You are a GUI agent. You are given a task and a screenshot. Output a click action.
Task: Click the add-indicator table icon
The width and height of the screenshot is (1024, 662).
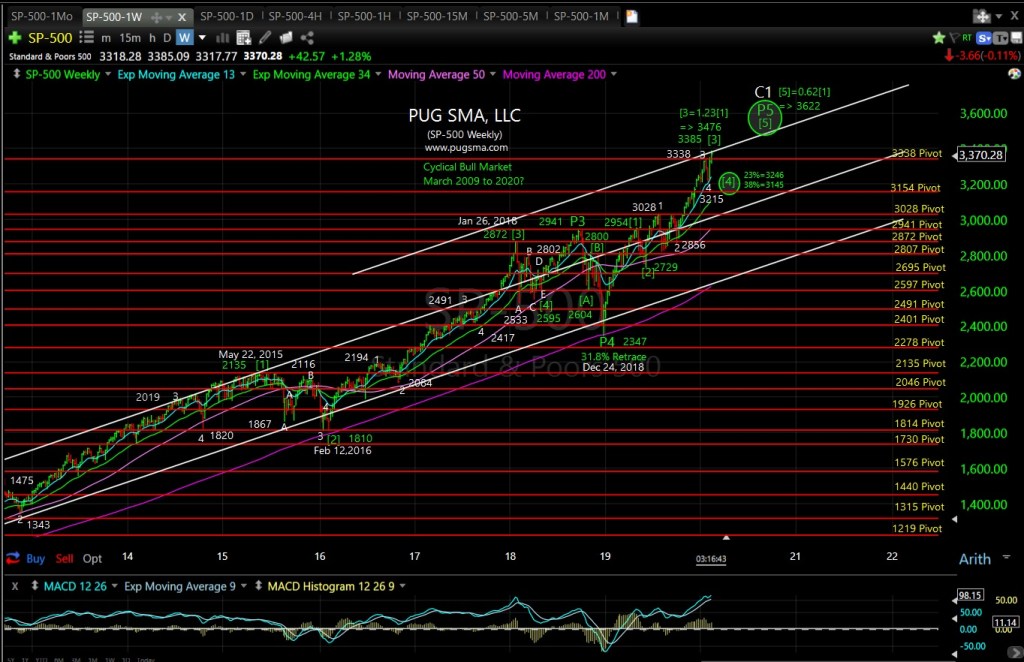click(244, 38)
